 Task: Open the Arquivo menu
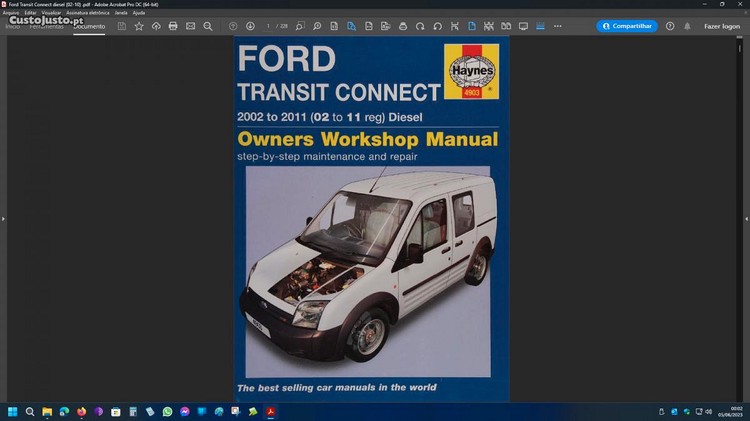click(x=11, y=13)
